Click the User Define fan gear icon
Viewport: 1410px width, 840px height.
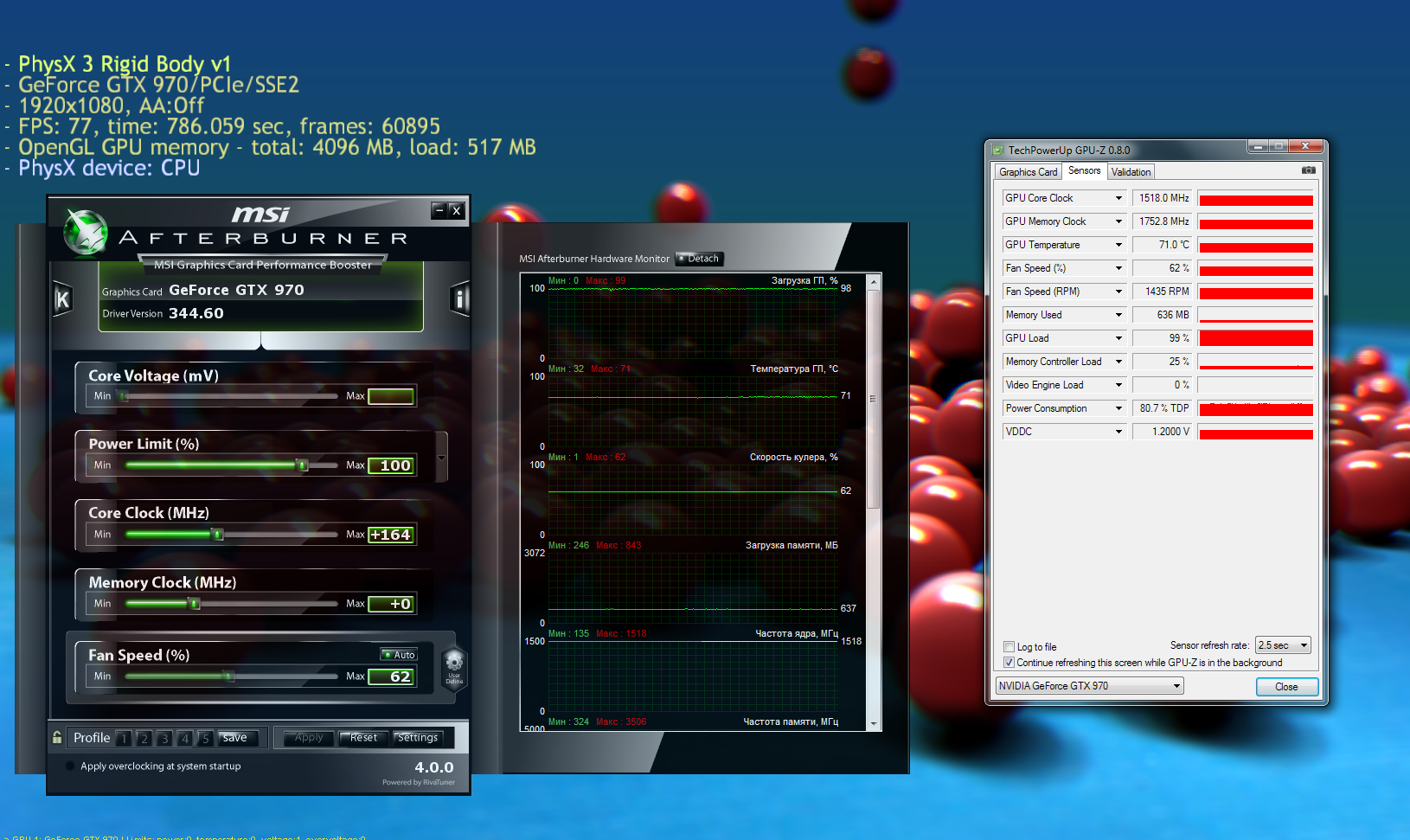[454, 667]
